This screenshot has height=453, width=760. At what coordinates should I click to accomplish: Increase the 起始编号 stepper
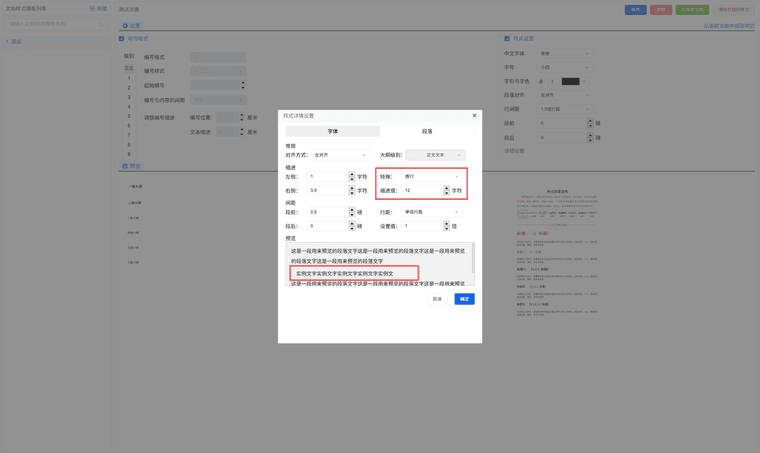pyautogui.click(x=243, y=83)
